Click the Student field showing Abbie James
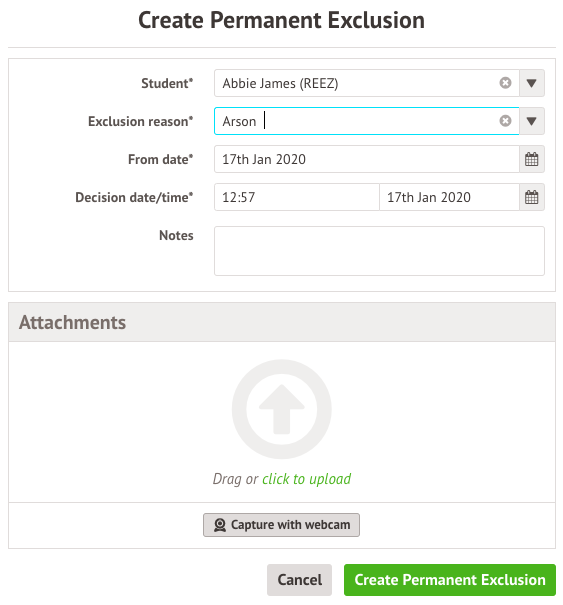The height and width of the screenshot is (605, 563). pyautogui.click(x=367, y=83)
